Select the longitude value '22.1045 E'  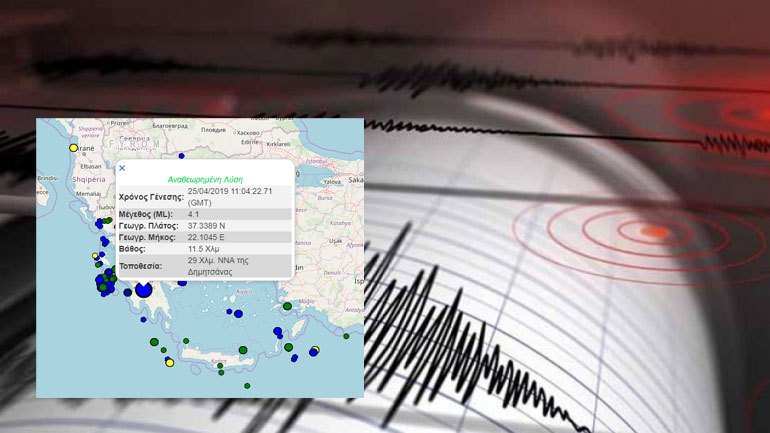pyautogui.click(x=206, y=237)
